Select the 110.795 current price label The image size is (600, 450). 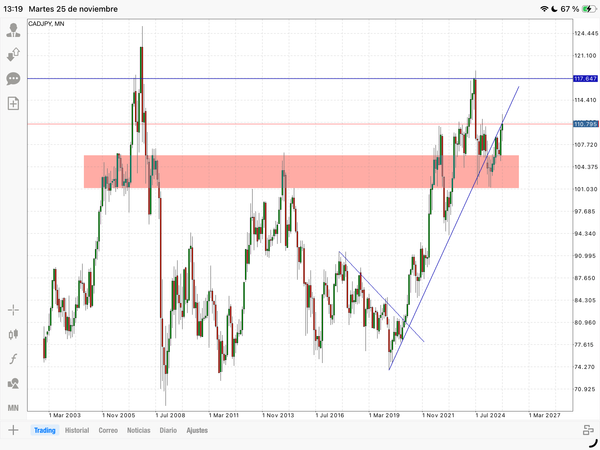pyautogui.click(x=585, y=124)
